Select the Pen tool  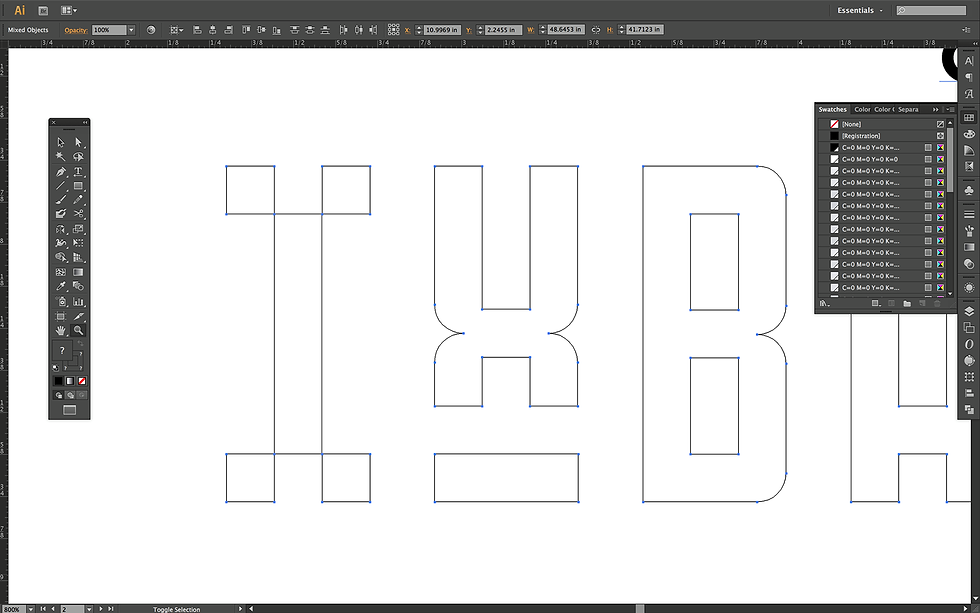[x=61, y=172]
